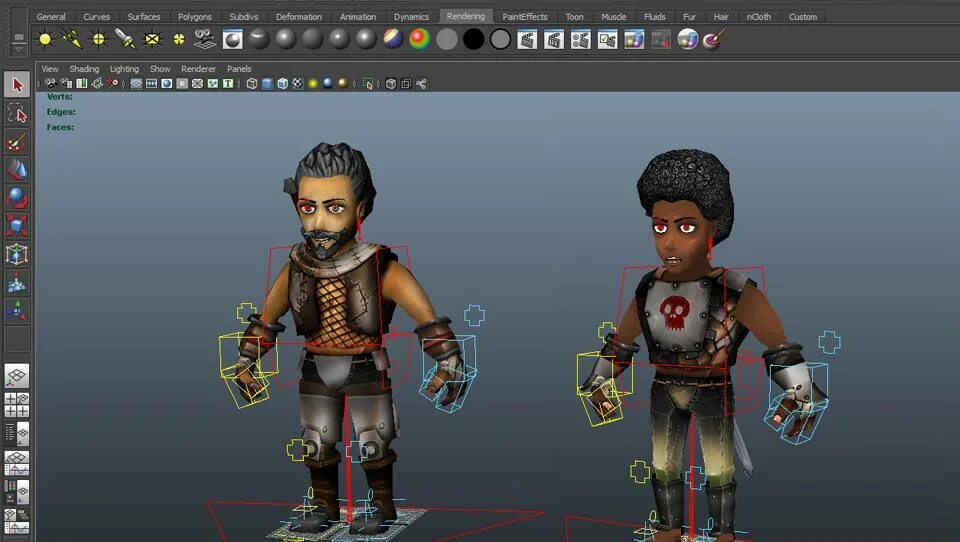Create a volume light from shelf

[179, 40]
